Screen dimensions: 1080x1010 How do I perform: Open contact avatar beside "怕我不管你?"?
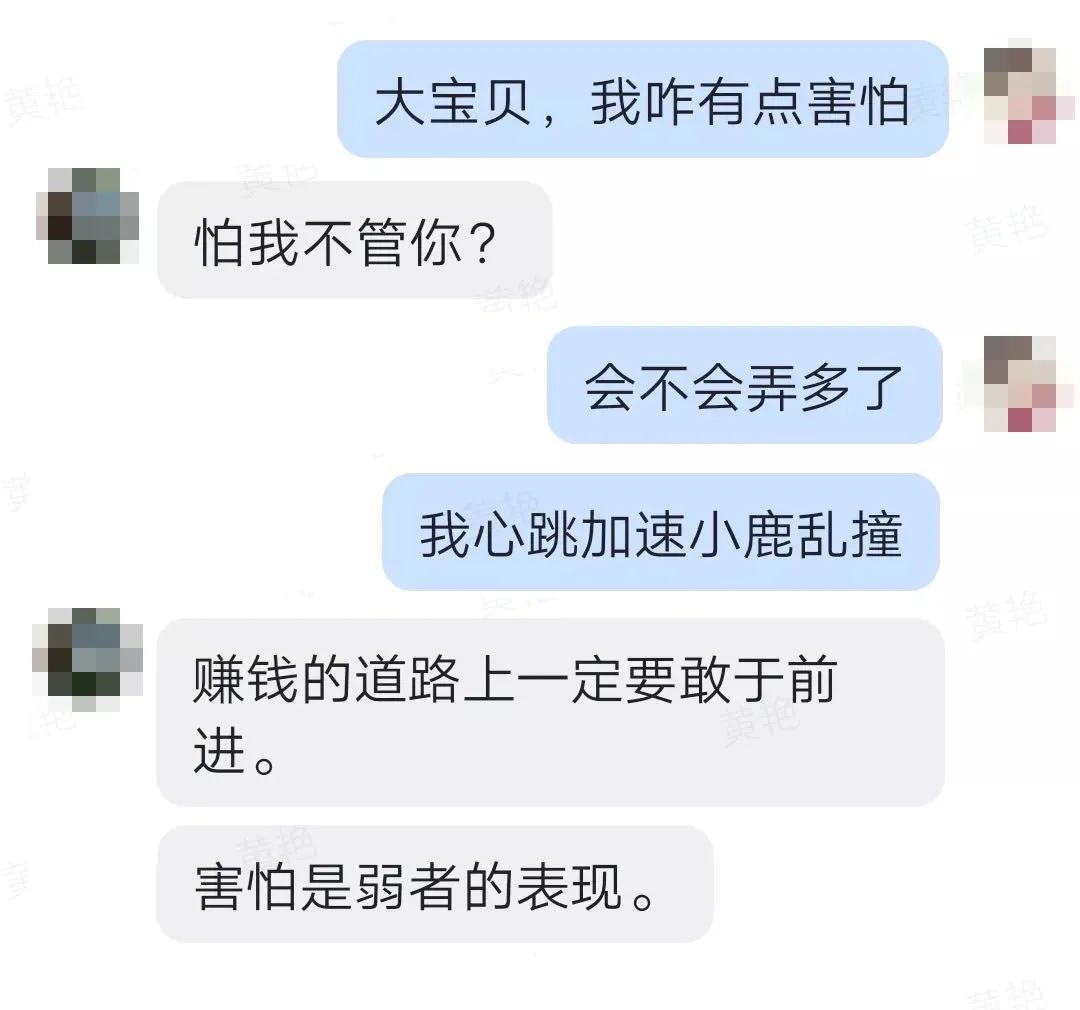point(87,216)
